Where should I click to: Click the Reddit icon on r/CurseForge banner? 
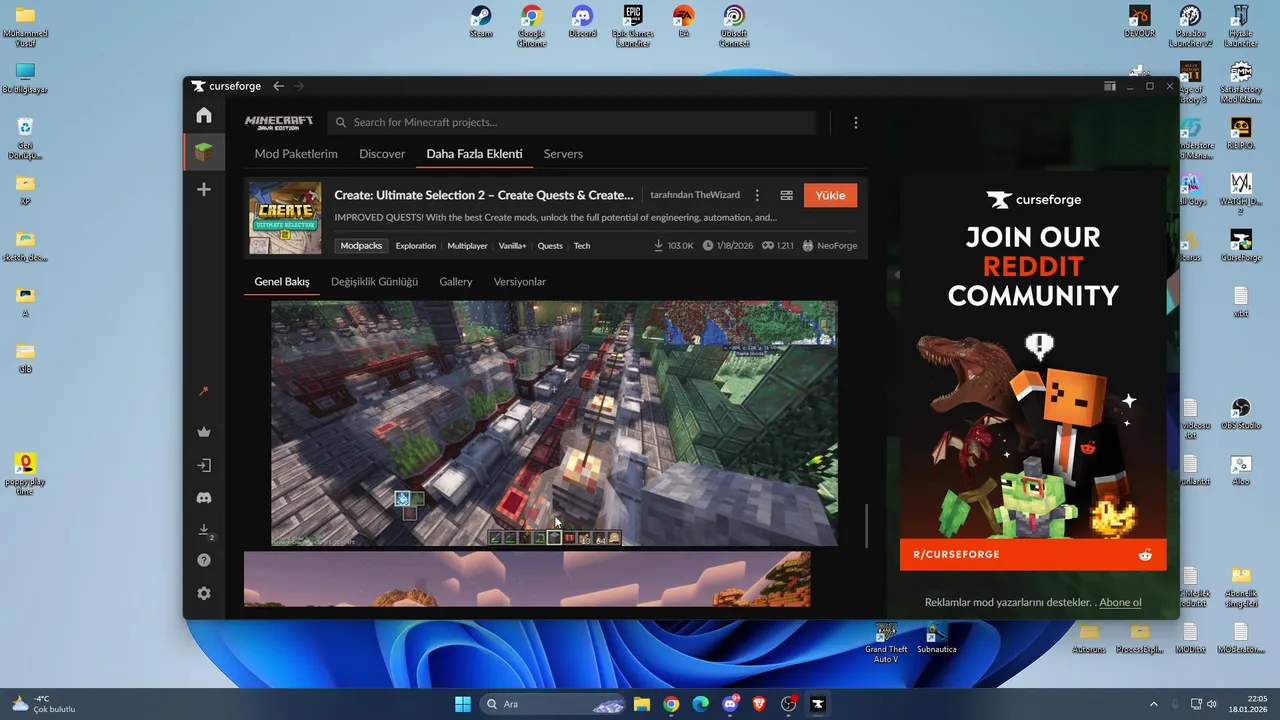[1145, 554]
